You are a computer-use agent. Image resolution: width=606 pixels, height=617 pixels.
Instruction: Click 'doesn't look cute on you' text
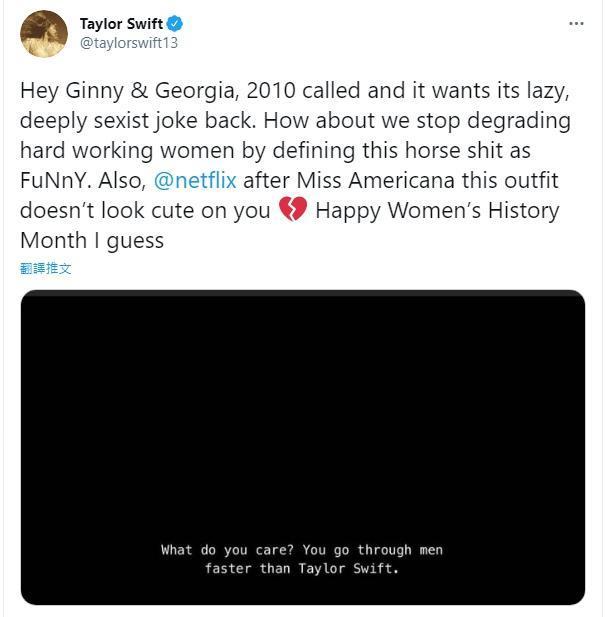point(145,211)
